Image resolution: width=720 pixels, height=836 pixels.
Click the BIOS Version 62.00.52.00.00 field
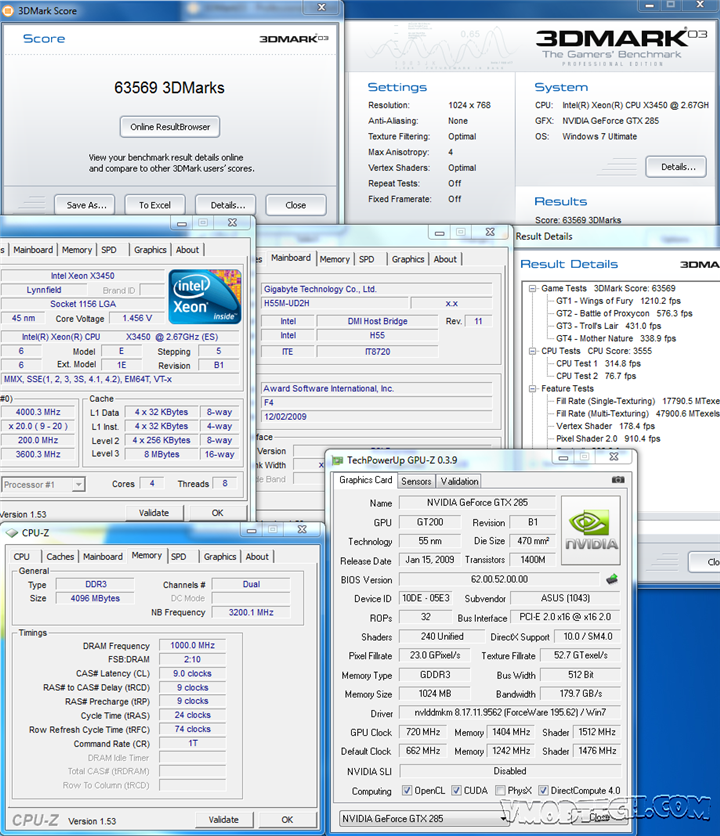(499, 579)
